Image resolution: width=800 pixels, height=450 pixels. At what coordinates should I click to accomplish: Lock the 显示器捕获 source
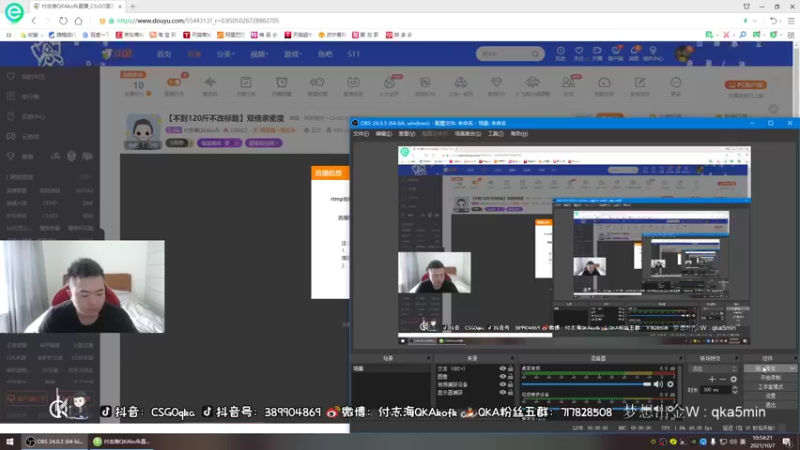point(510,392)
